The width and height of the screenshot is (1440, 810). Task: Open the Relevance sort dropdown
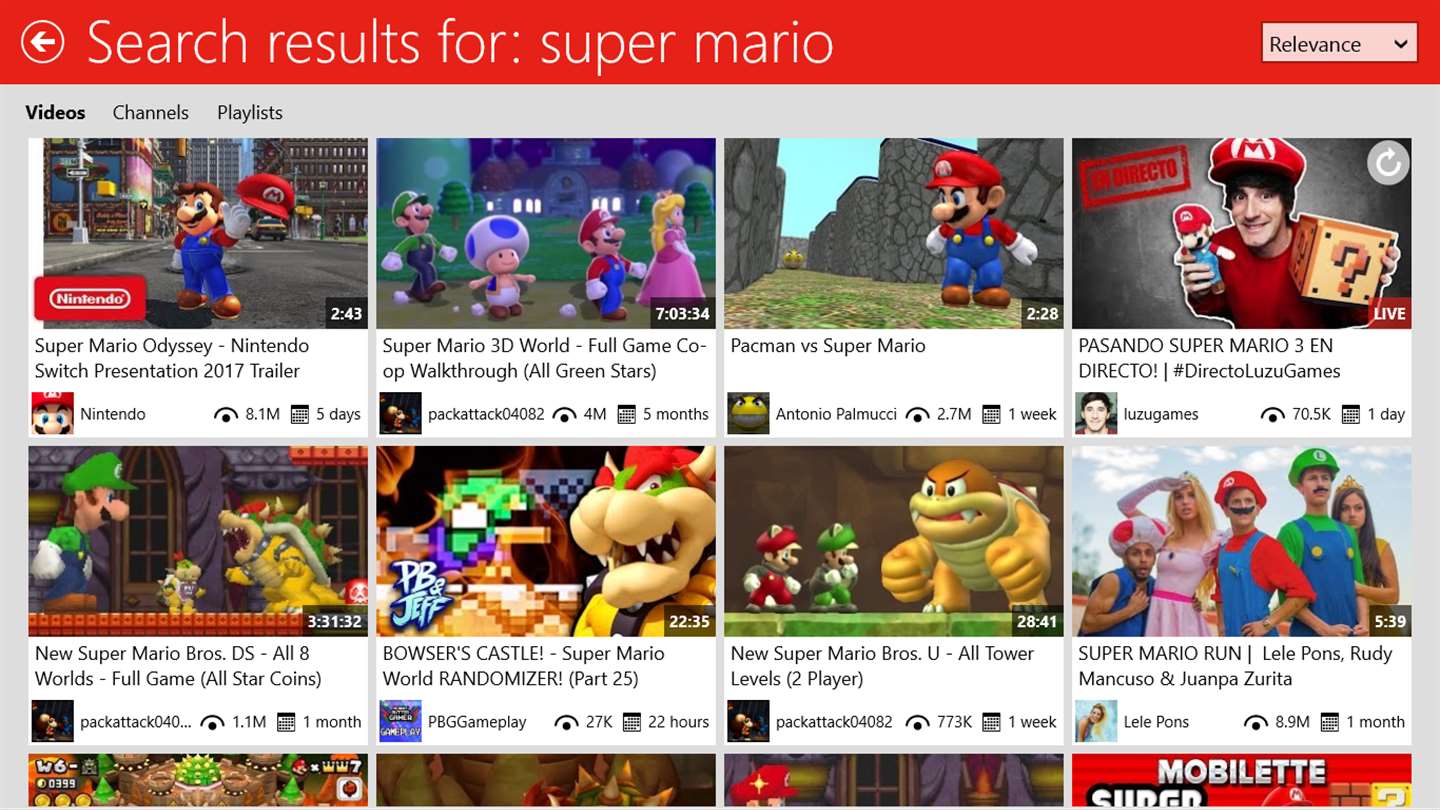tap(1339, 43)
